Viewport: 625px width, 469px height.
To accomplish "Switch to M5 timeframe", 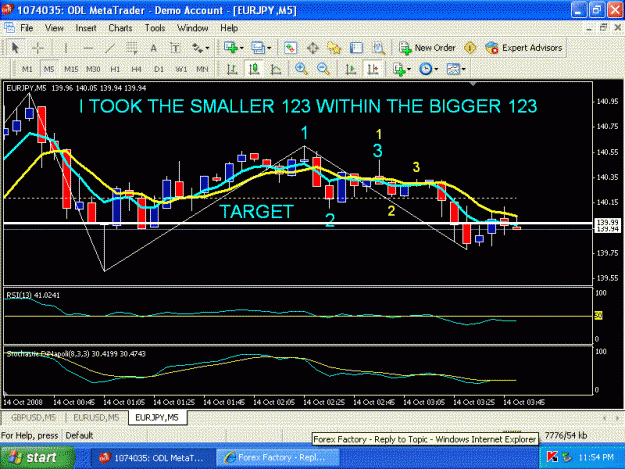I will pos(49,69).
